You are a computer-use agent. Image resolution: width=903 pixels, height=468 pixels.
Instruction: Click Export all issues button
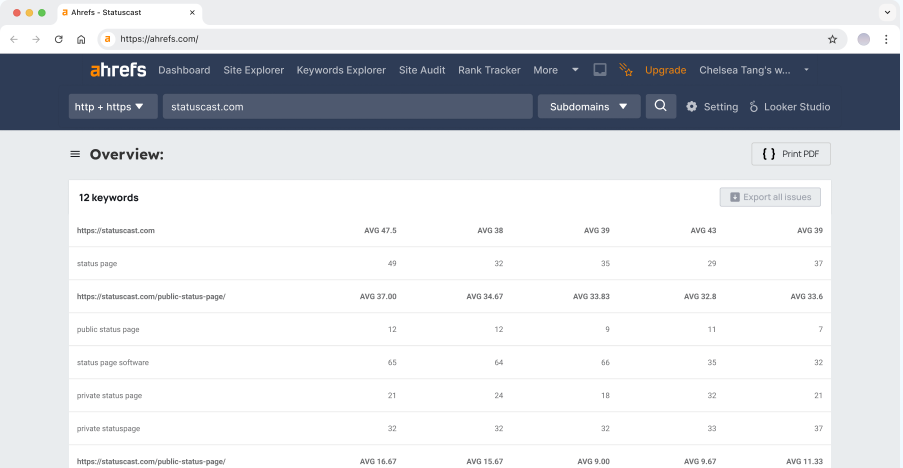770,197
